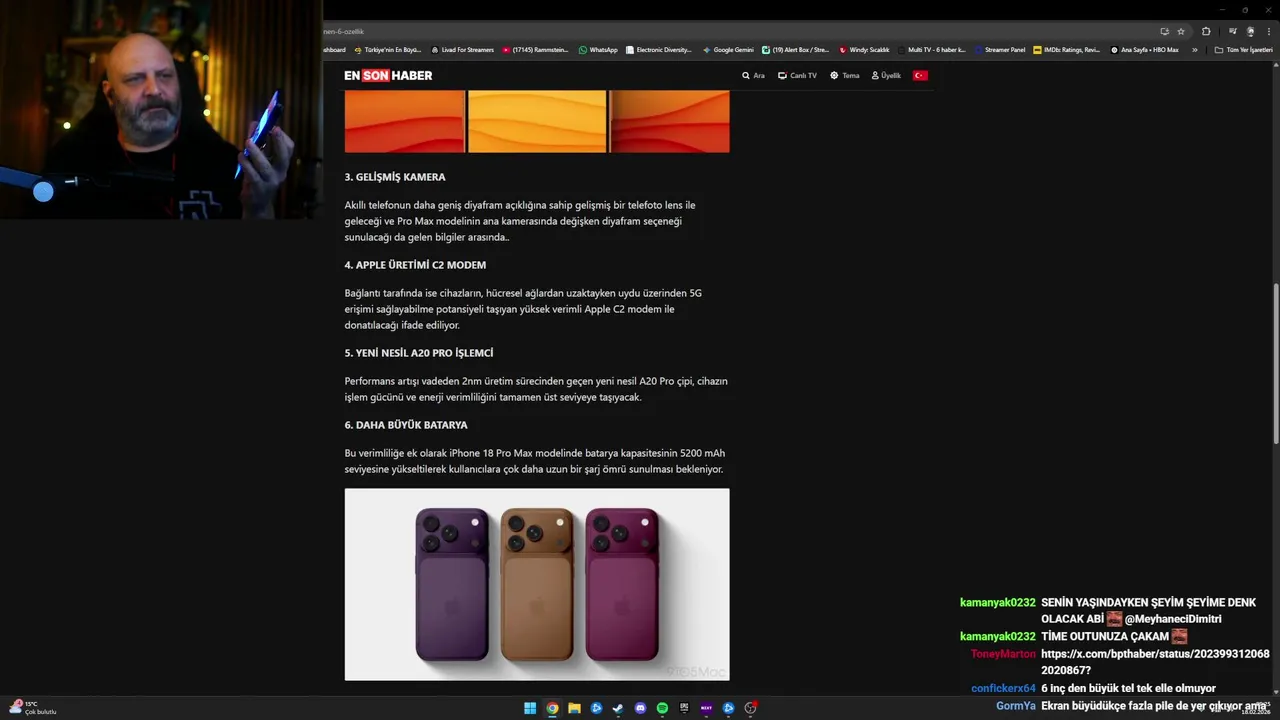Open File Explorer from the taskbar

pyautogui.click(x=574, y=708)
